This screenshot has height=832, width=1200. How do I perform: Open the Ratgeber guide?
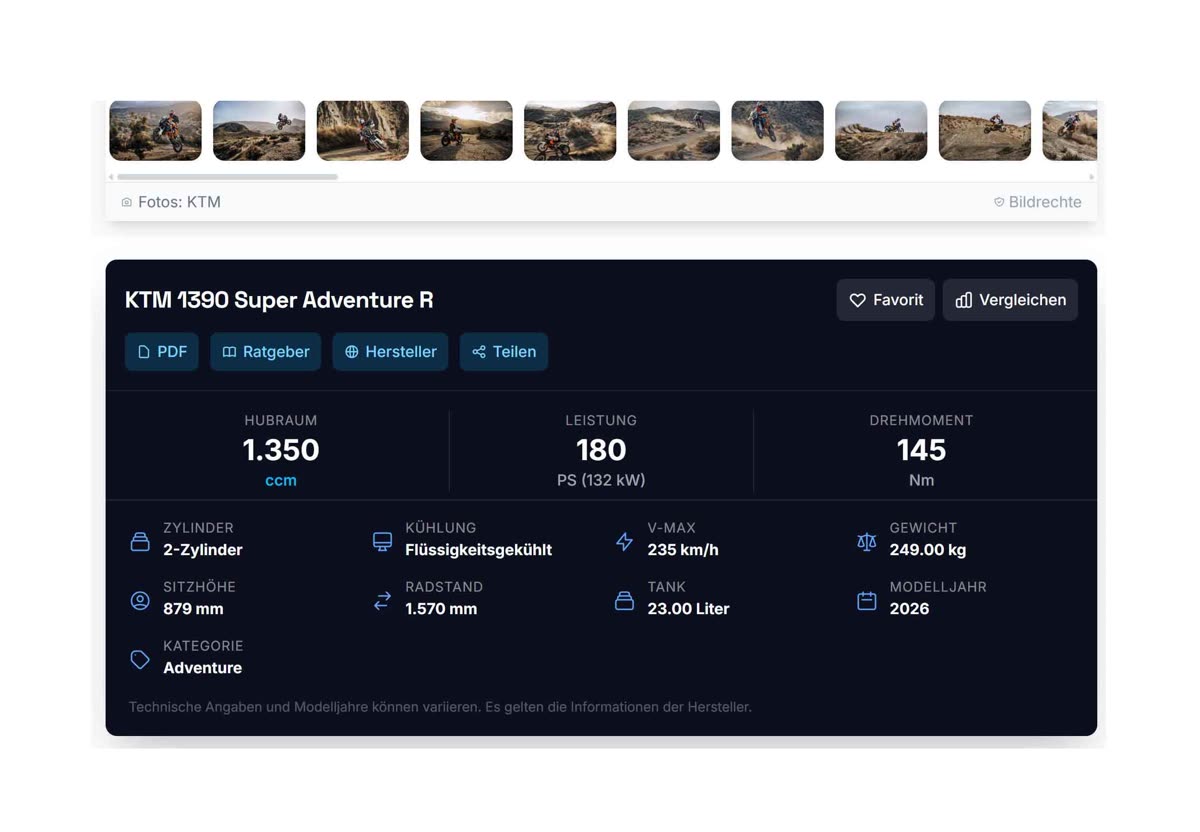tap(265, 352)
